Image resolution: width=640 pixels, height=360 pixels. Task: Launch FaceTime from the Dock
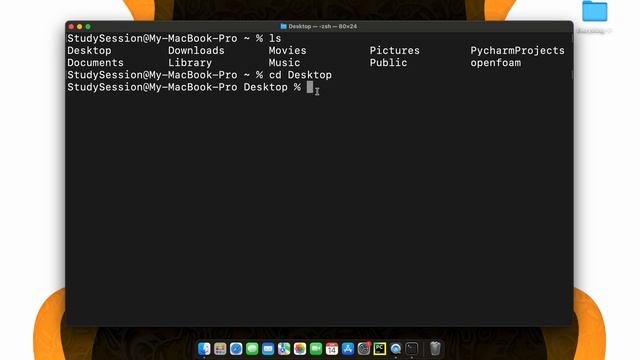(x=316, y=349)
